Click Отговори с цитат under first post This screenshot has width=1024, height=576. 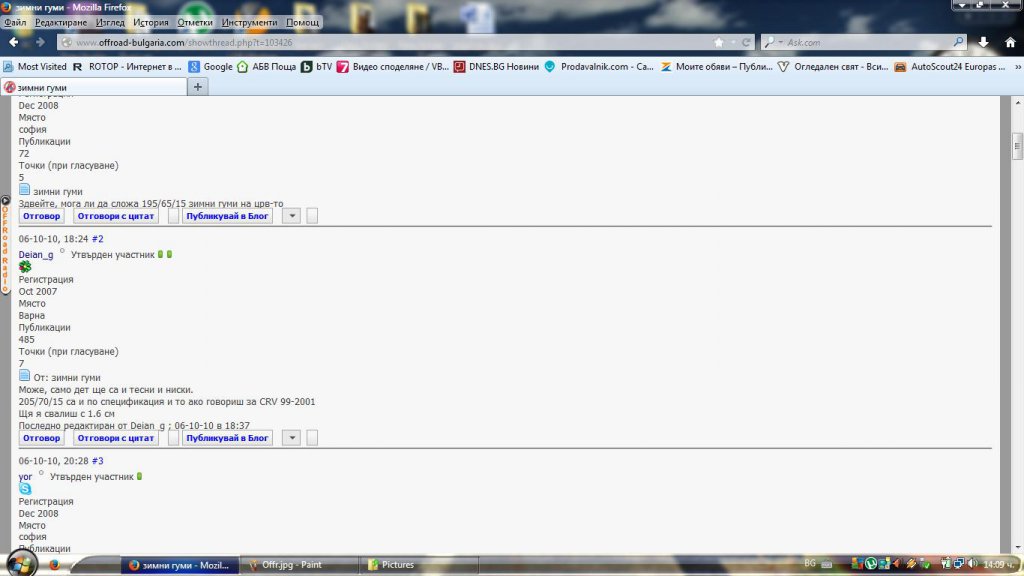coord(116,216)
